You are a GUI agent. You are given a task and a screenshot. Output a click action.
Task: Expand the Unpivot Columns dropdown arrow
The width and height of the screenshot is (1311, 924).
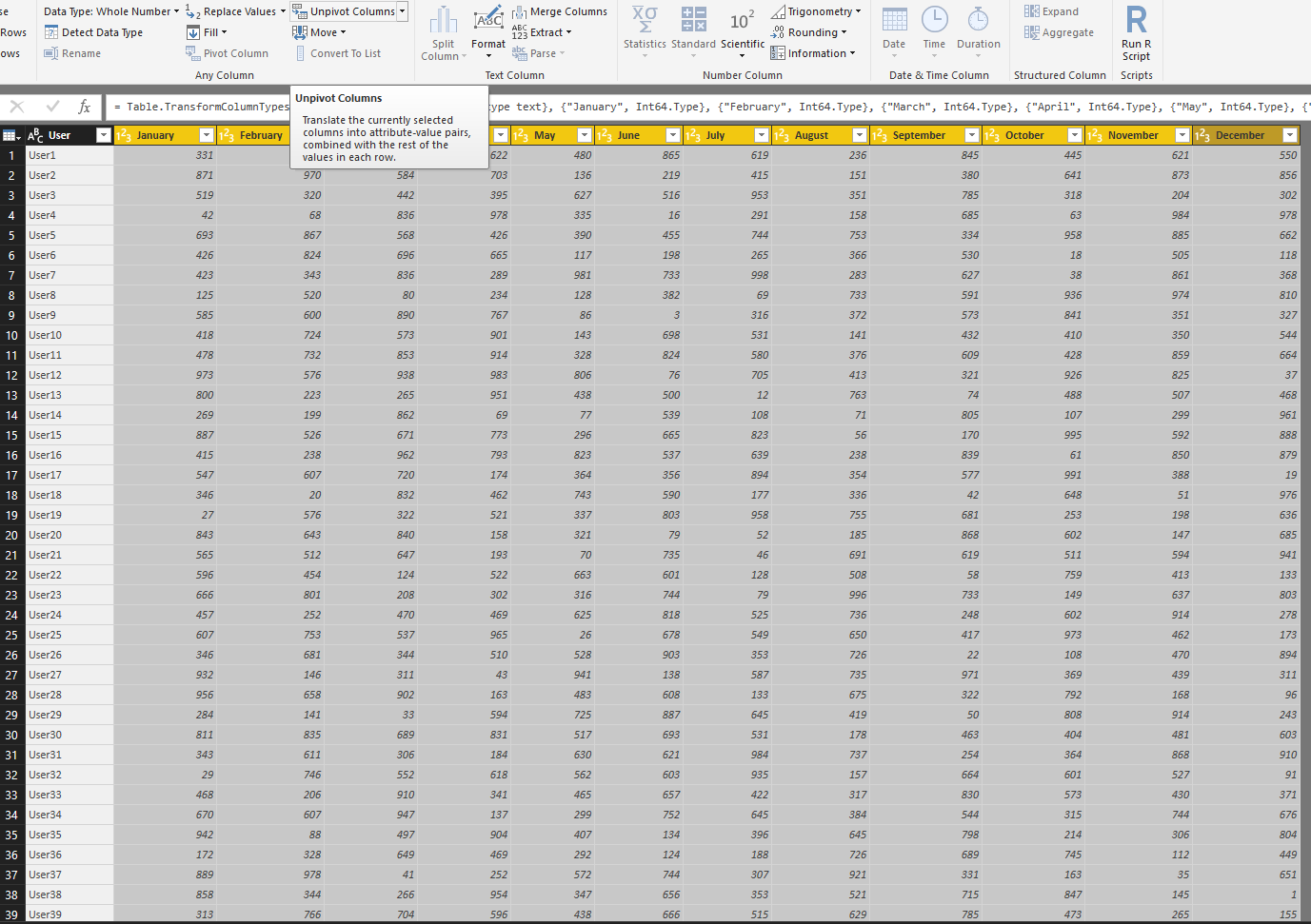tap(402, 11)
